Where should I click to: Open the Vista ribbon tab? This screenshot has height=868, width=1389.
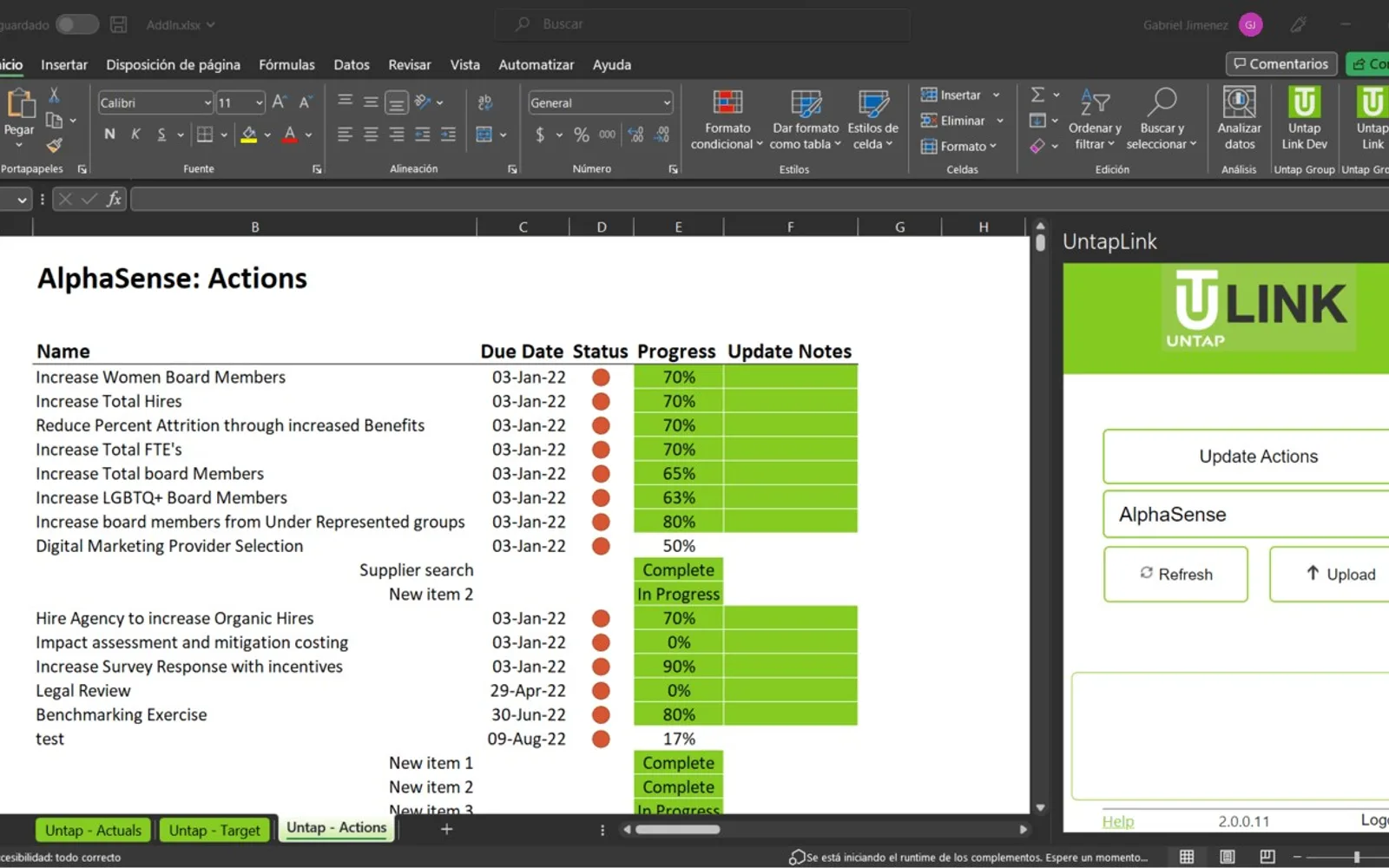click(464, 64)
